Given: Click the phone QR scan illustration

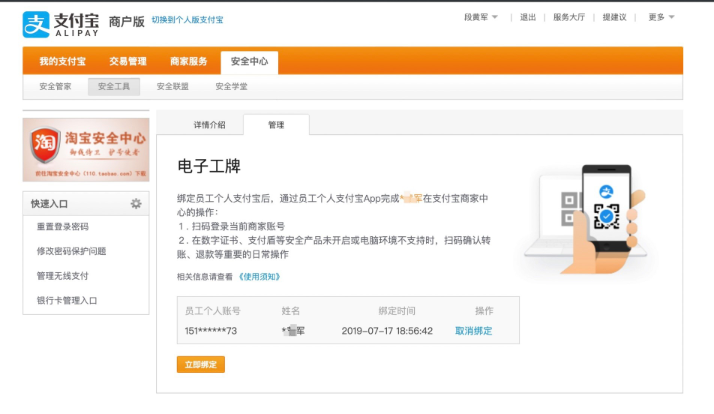Looking at the screenshot, I should [586, 220].
